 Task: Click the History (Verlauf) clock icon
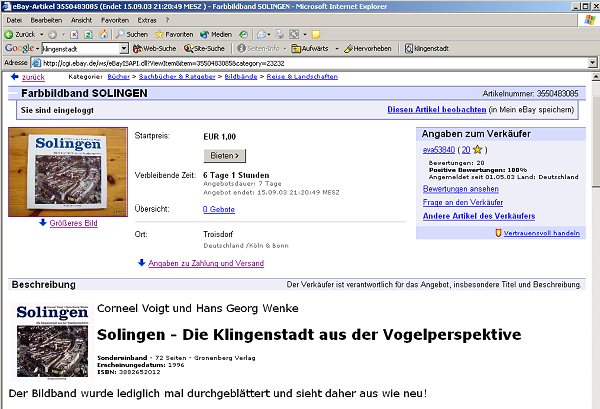[243, 34]
